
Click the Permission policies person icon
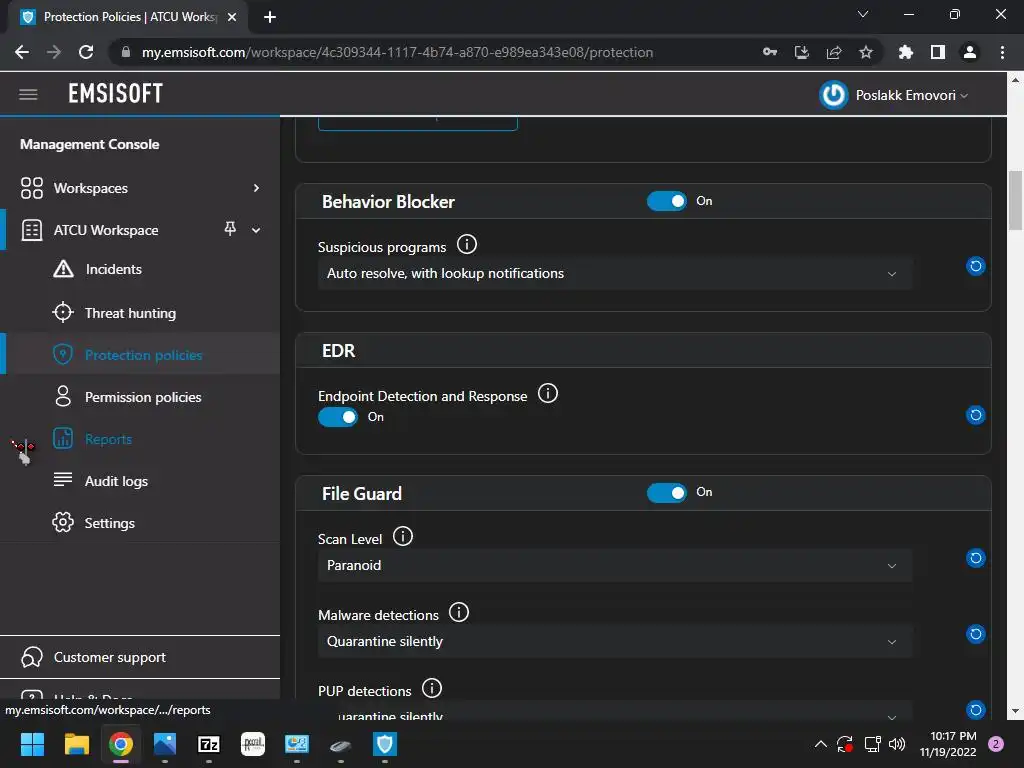point(63,396)
